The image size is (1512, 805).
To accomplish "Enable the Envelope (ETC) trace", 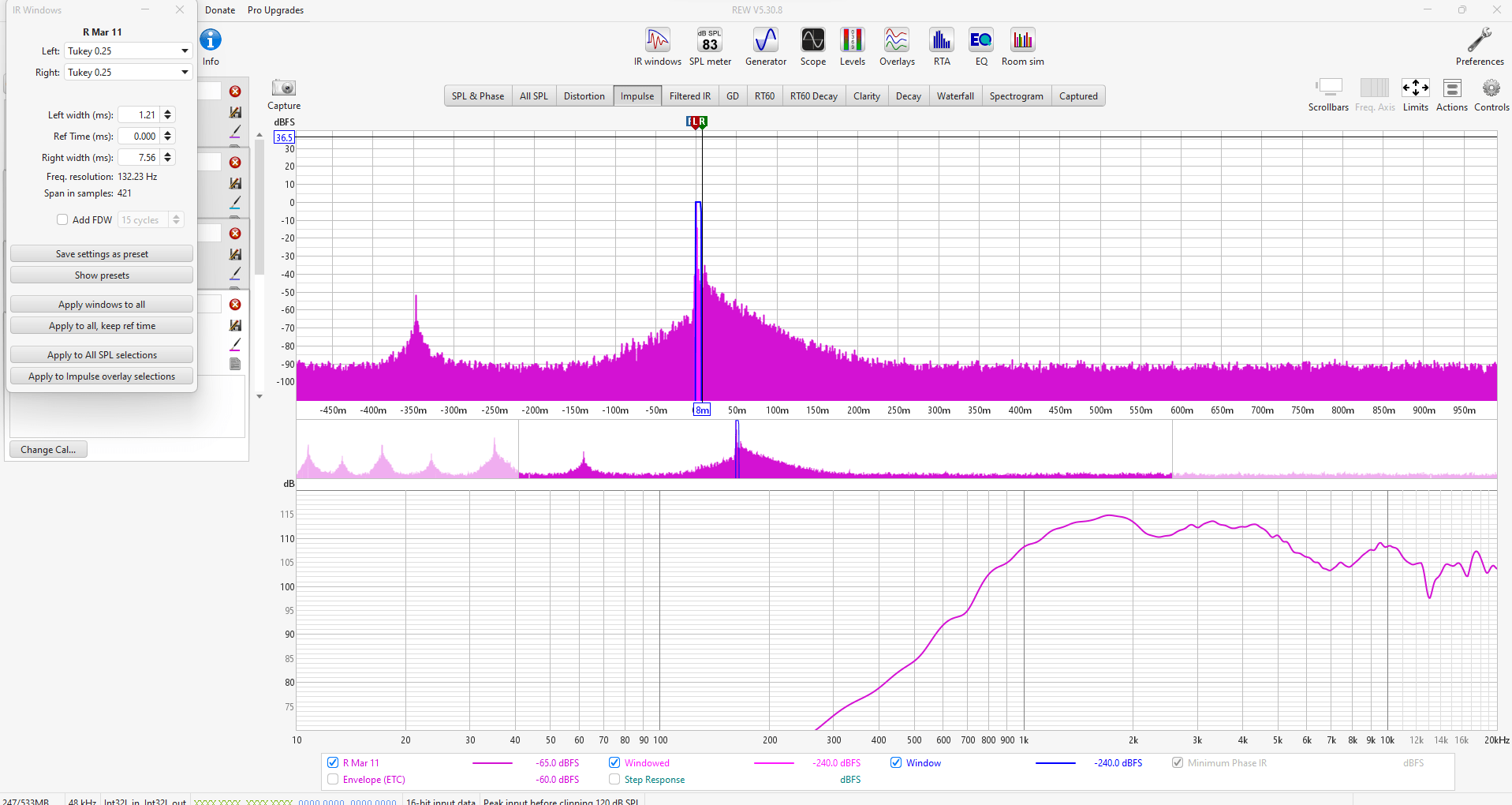I will (x=333, y=780).
